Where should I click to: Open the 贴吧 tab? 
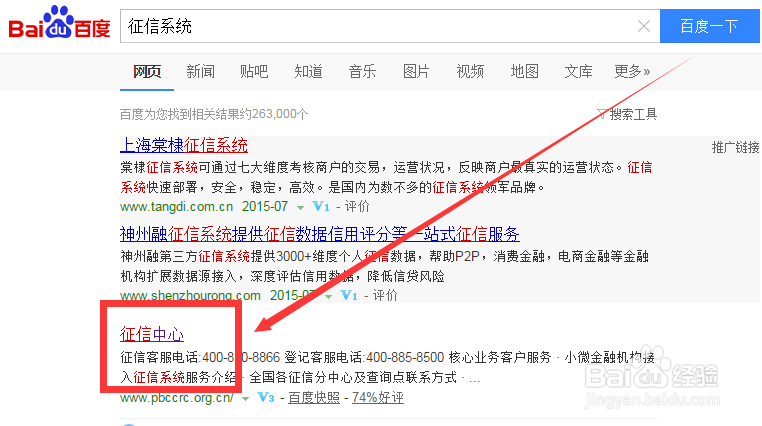pos(254,71)
